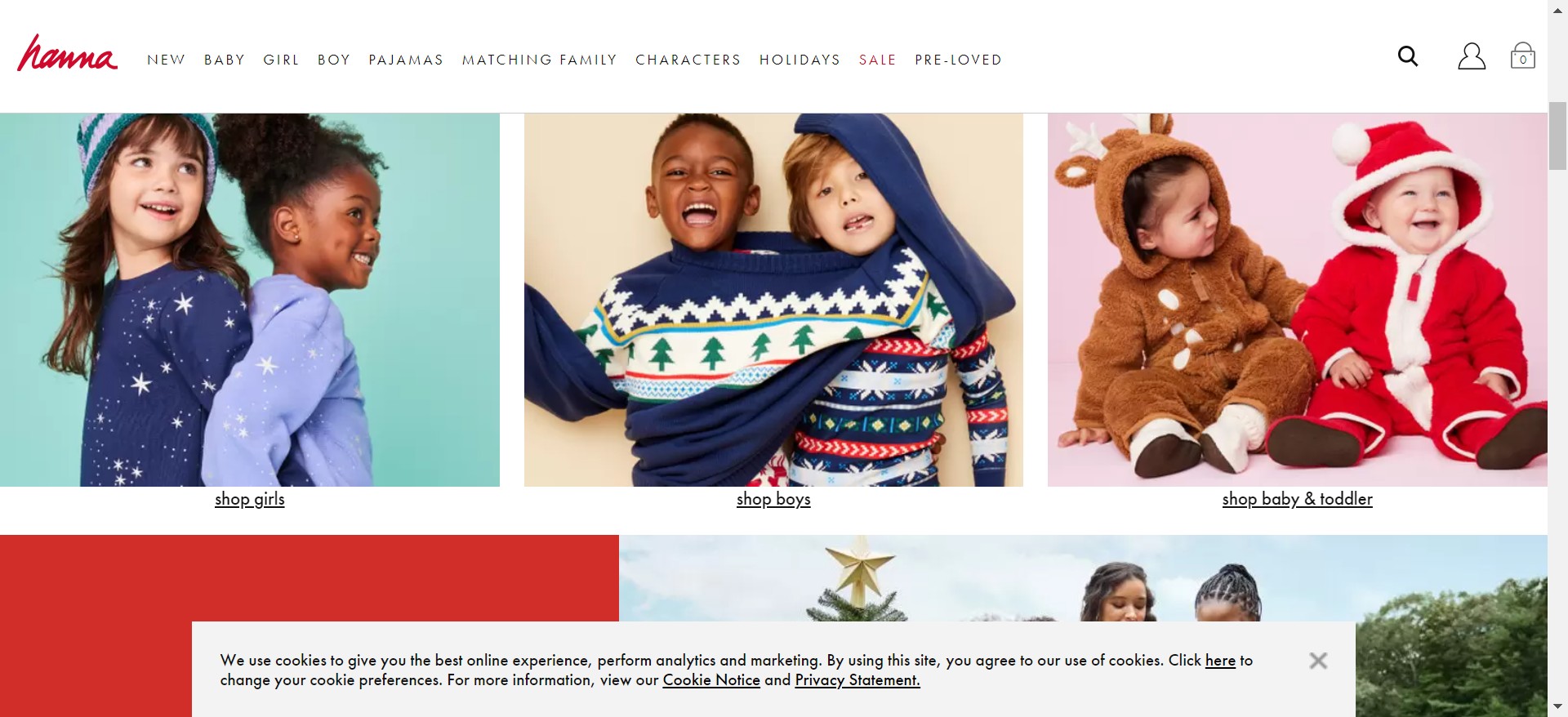
Task: Expand the PAJAMAS navigation menu
Action: tap(406, 60)
